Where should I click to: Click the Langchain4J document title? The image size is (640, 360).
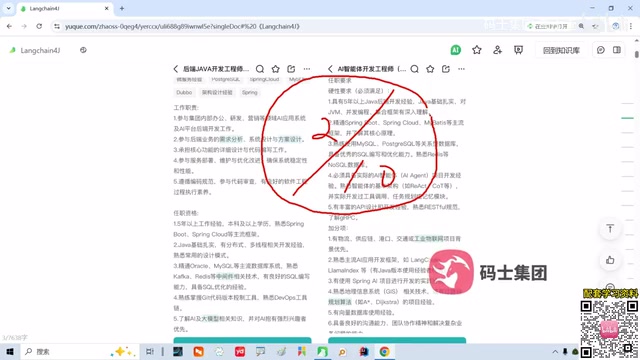40,50
